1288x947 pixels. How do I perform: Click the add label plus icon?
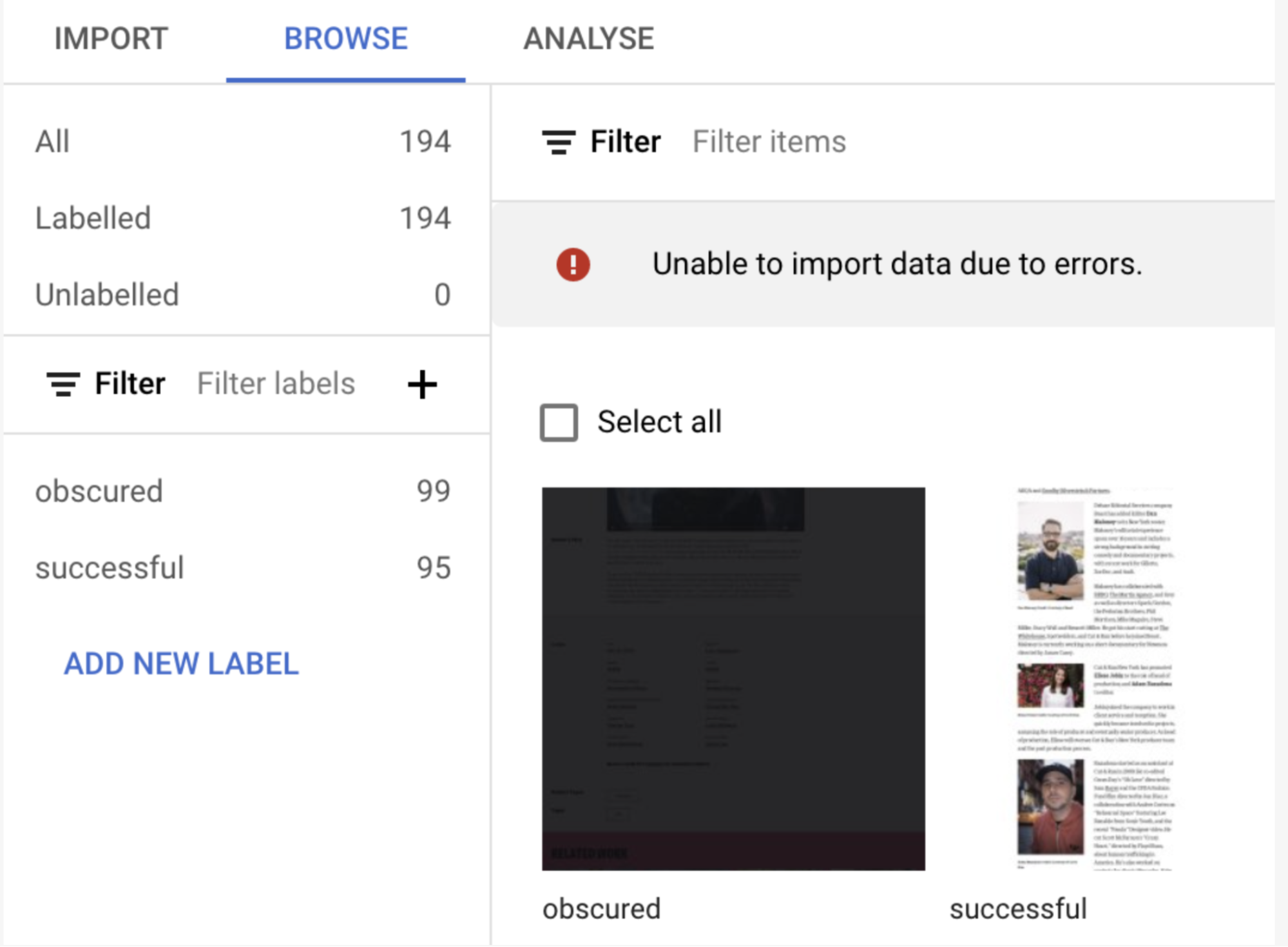tap(422, 383)
